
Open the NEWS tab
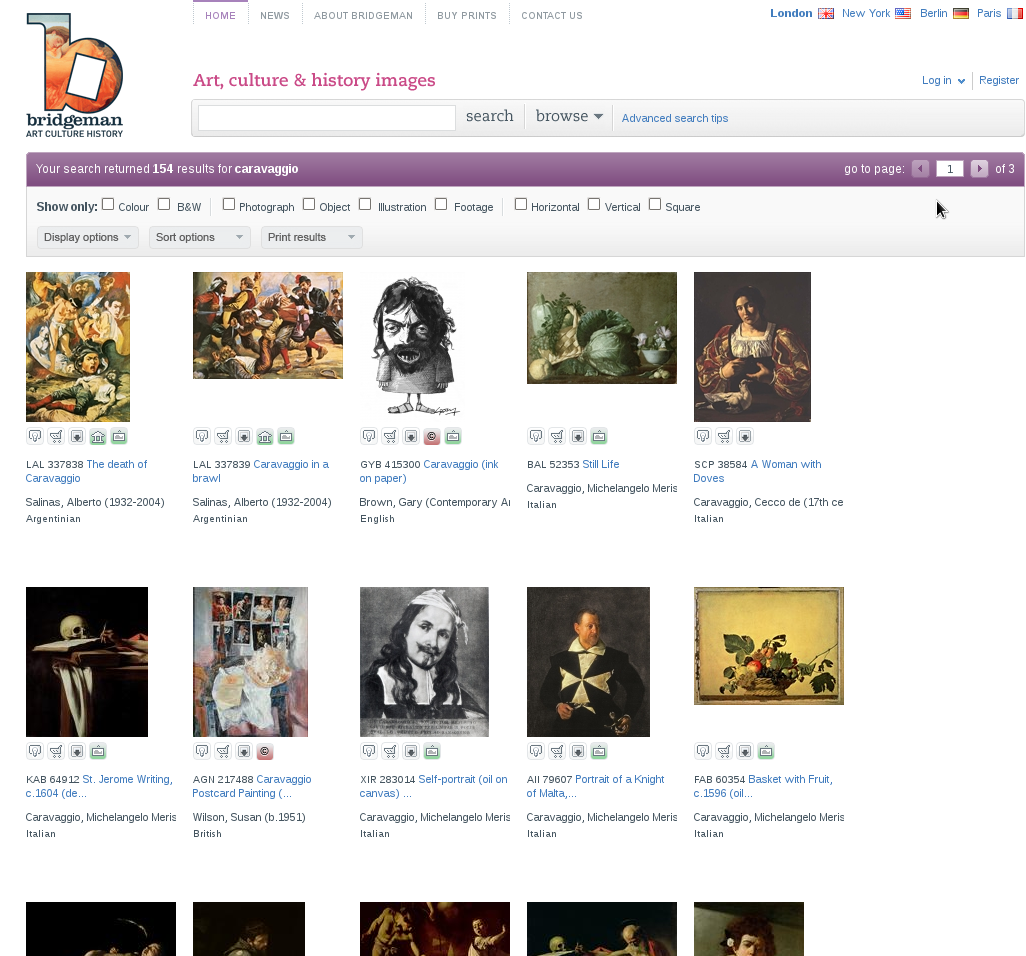pyautogui.click(x=275, y=15)
